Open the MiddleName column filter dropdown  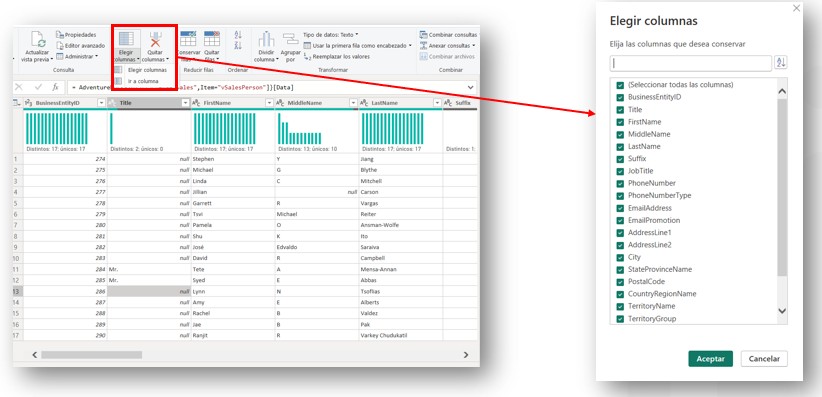[353, 103]
